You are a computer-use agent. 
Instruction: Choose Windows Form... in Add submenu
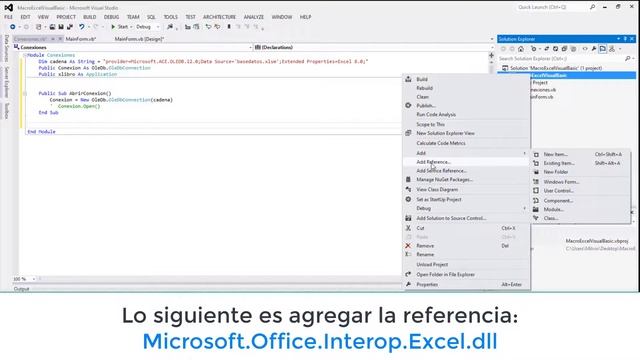click(580, 182)
